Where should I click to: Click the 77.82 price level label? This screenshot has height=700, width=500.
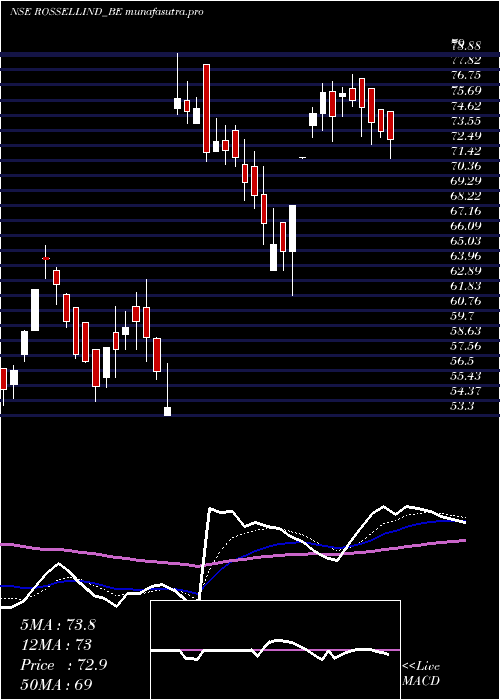(466, 60)
